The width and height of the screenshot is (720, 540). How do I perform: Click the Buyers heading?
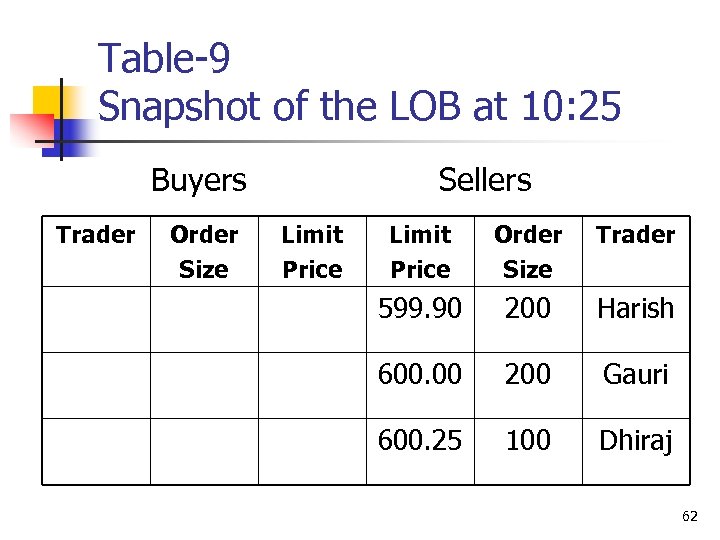pyautogui.click(x=198, y=180)
